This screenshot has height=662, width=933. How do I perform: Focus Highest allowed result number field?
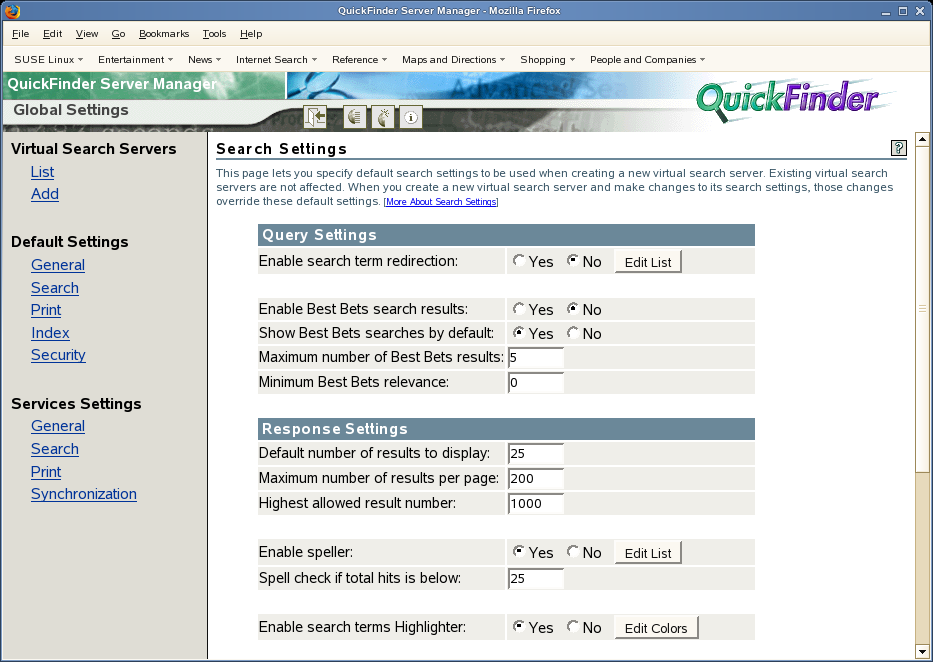pos(536,504)
